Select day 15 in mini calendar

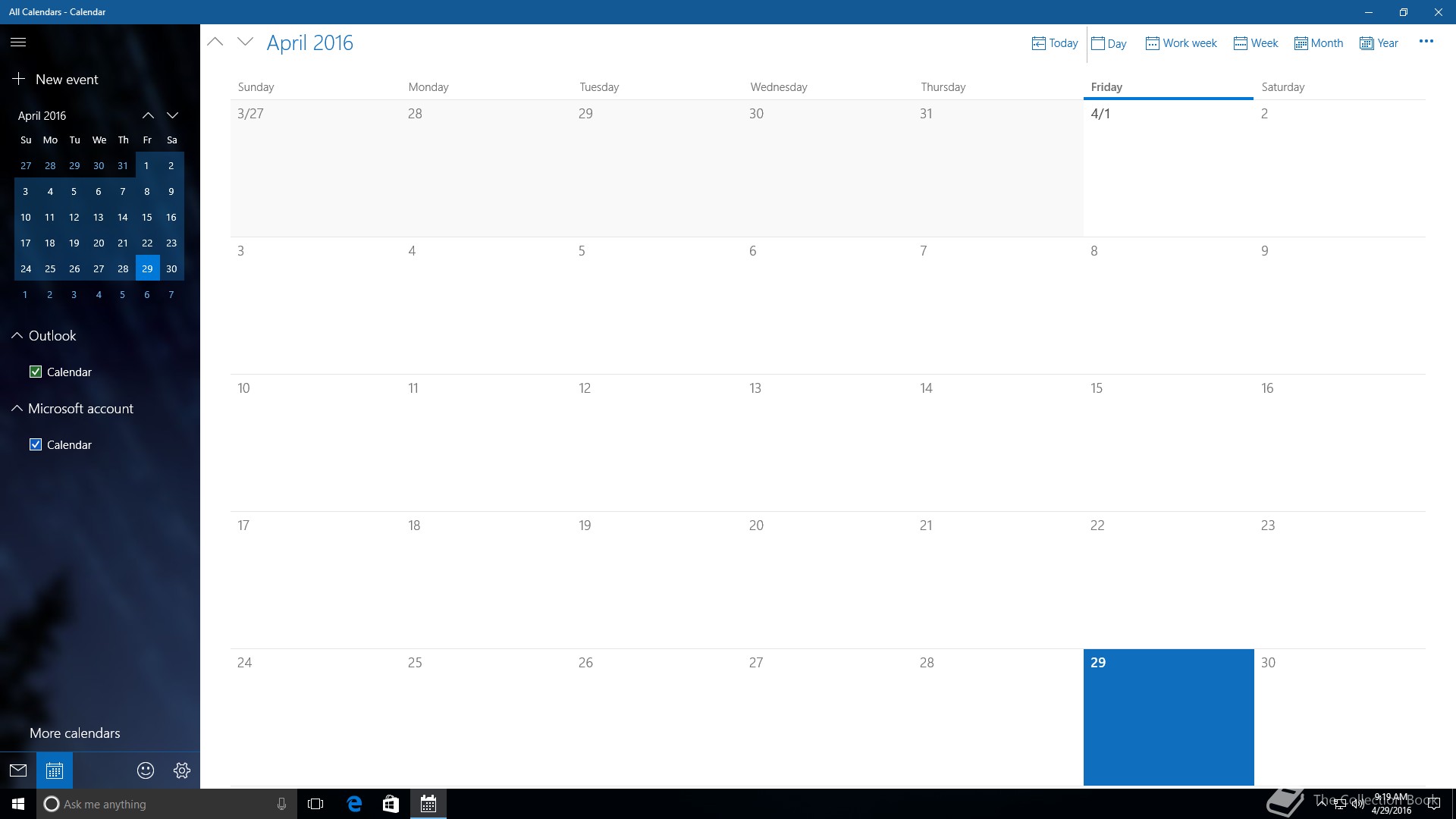147,217
